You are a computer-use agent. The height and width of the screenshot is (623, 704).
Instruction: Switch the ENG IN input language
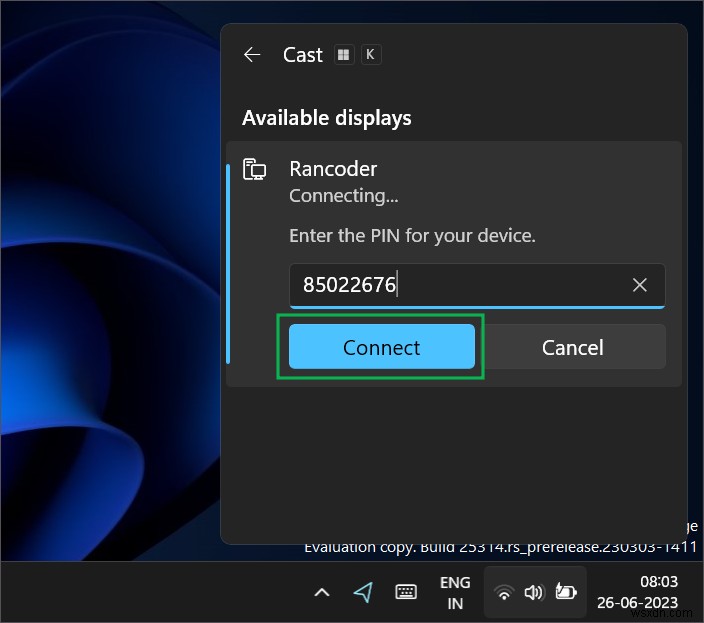tap(455, 592)
